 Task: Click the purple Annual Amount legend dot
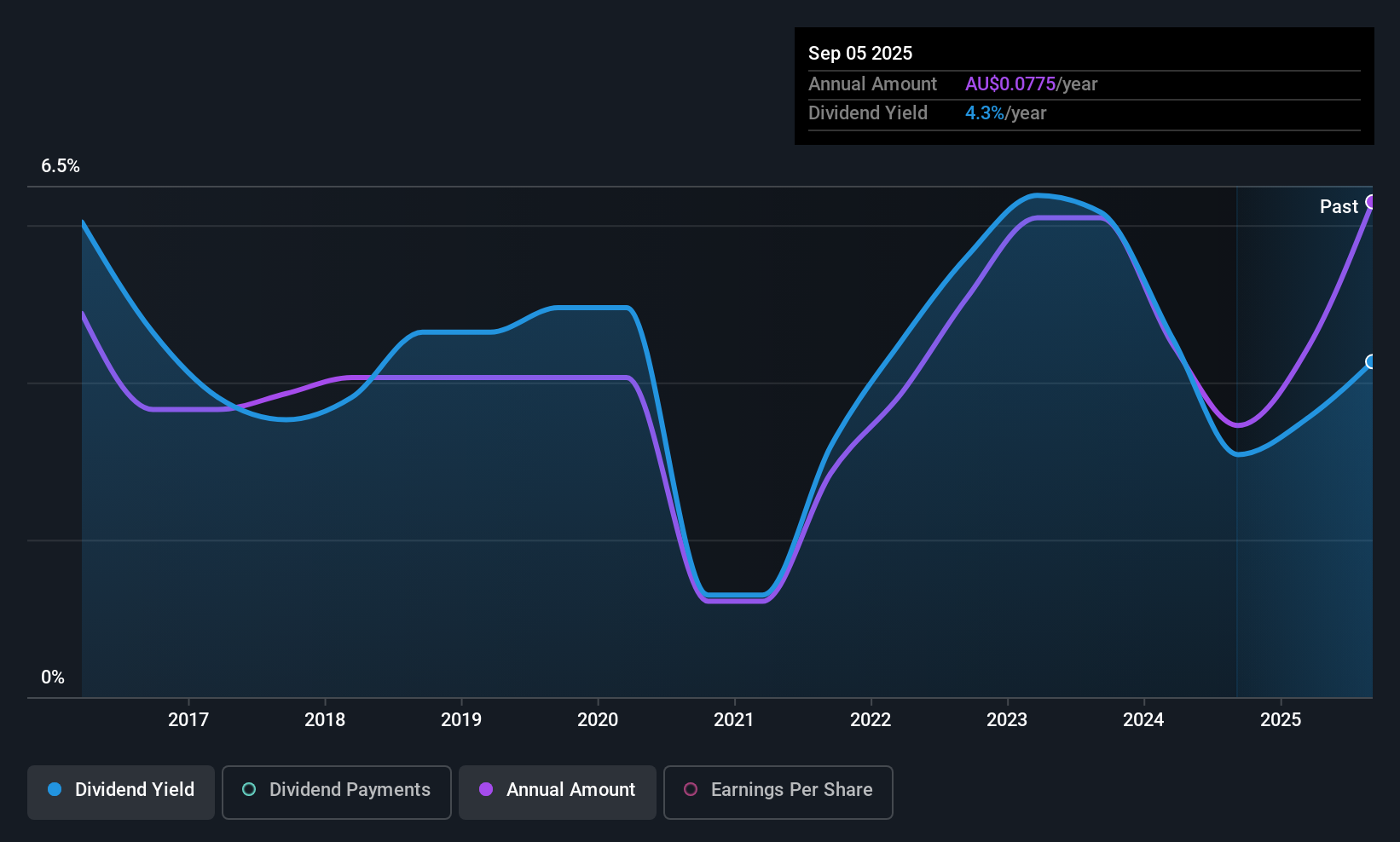(x=486, y=789)
